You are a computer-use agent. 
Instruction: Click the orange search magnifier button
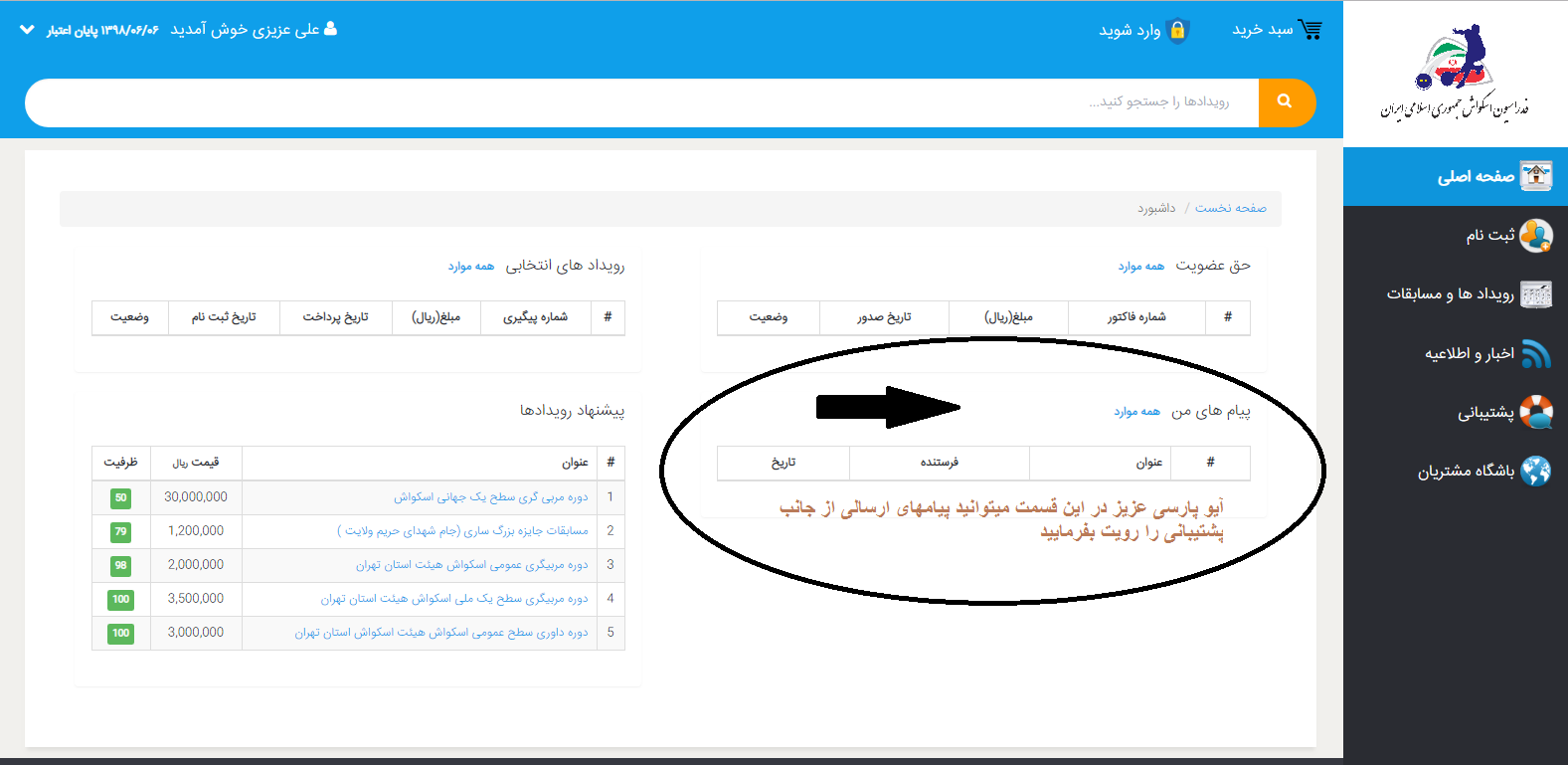pos(1286,101)
